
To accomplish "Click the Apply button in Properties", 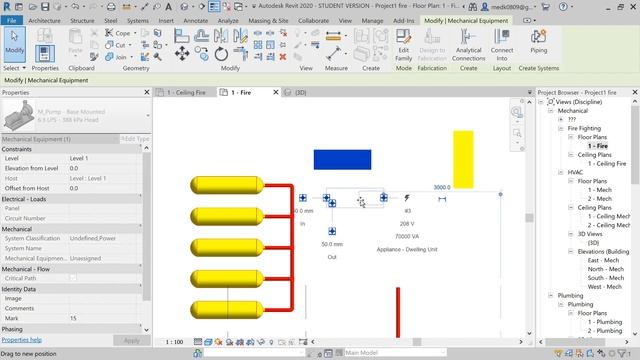I will coord(131,340).
